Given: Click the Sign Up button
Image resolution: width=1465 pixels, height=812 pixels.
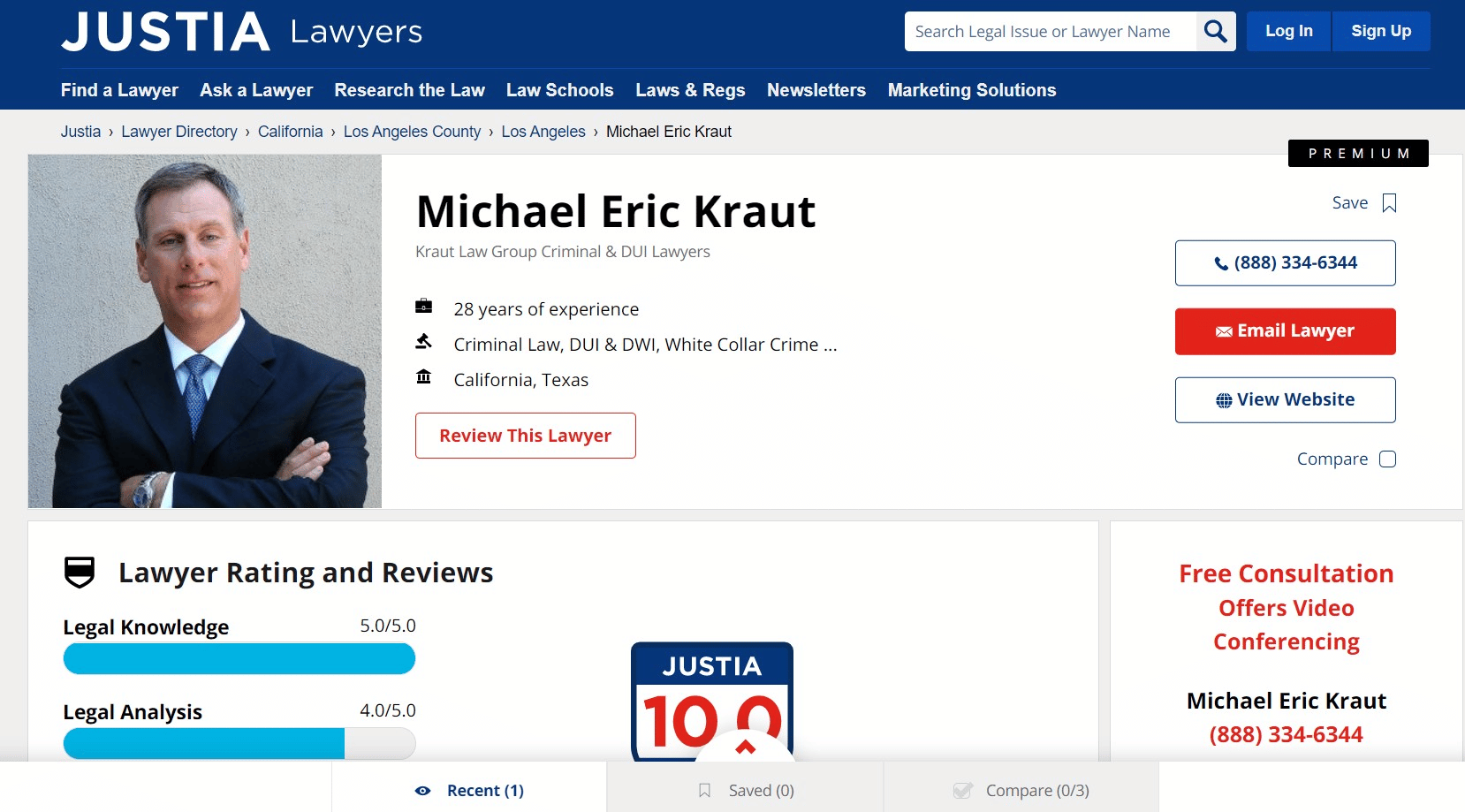Looking at the screenshot, I should 1381,32.
